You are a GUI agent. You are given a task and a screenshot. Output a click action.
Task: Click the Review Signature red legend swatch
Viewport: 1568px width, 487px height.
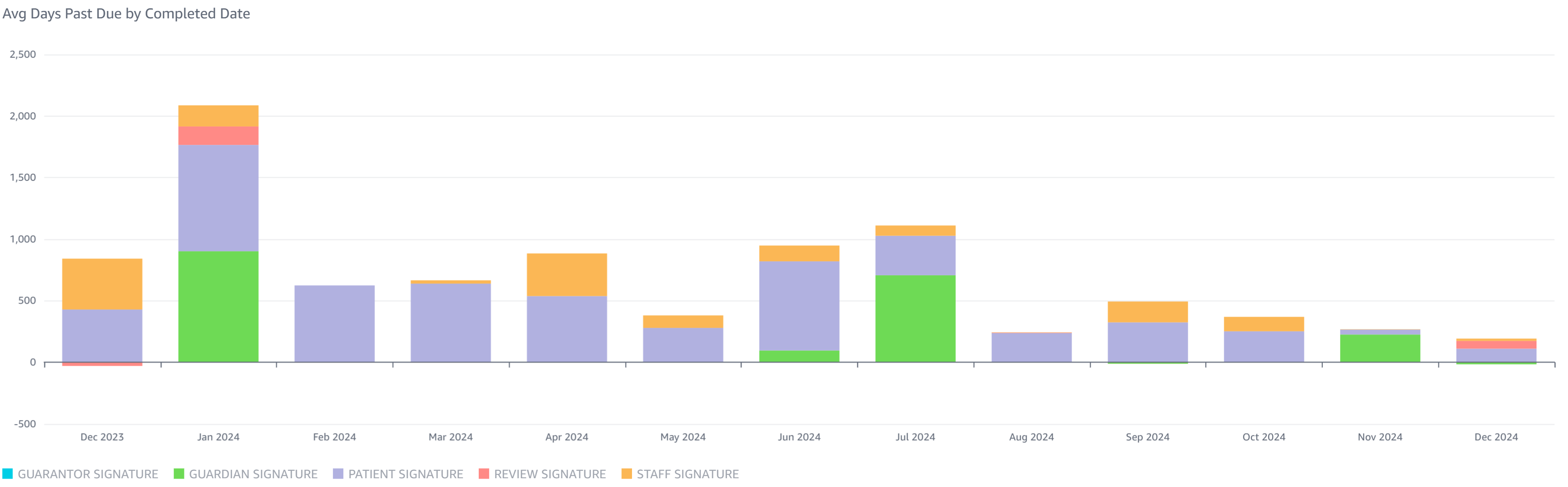pyautogui.click(x=484, y=473)
